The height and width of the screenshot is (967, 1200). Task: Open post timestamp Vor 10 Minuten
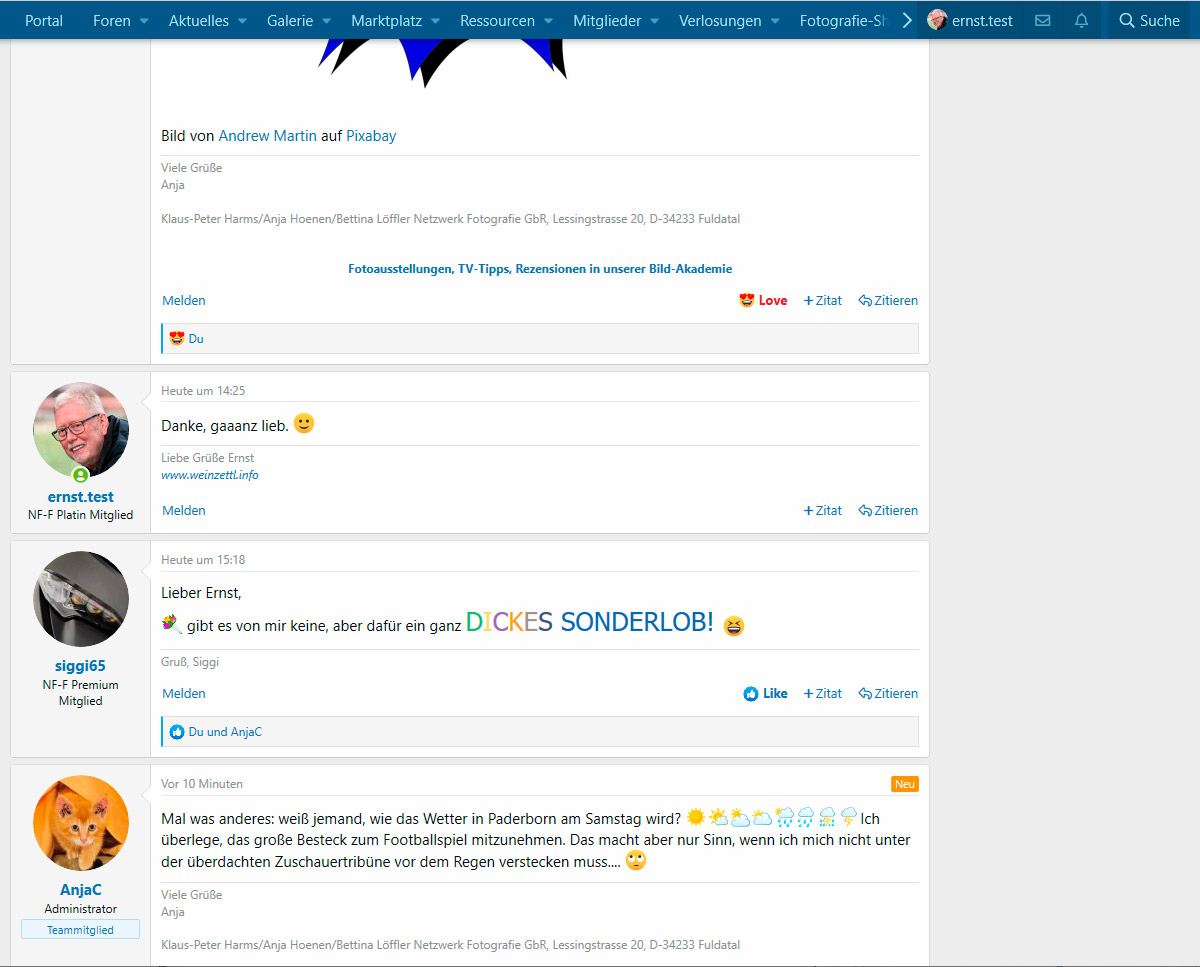pos(202,783)
